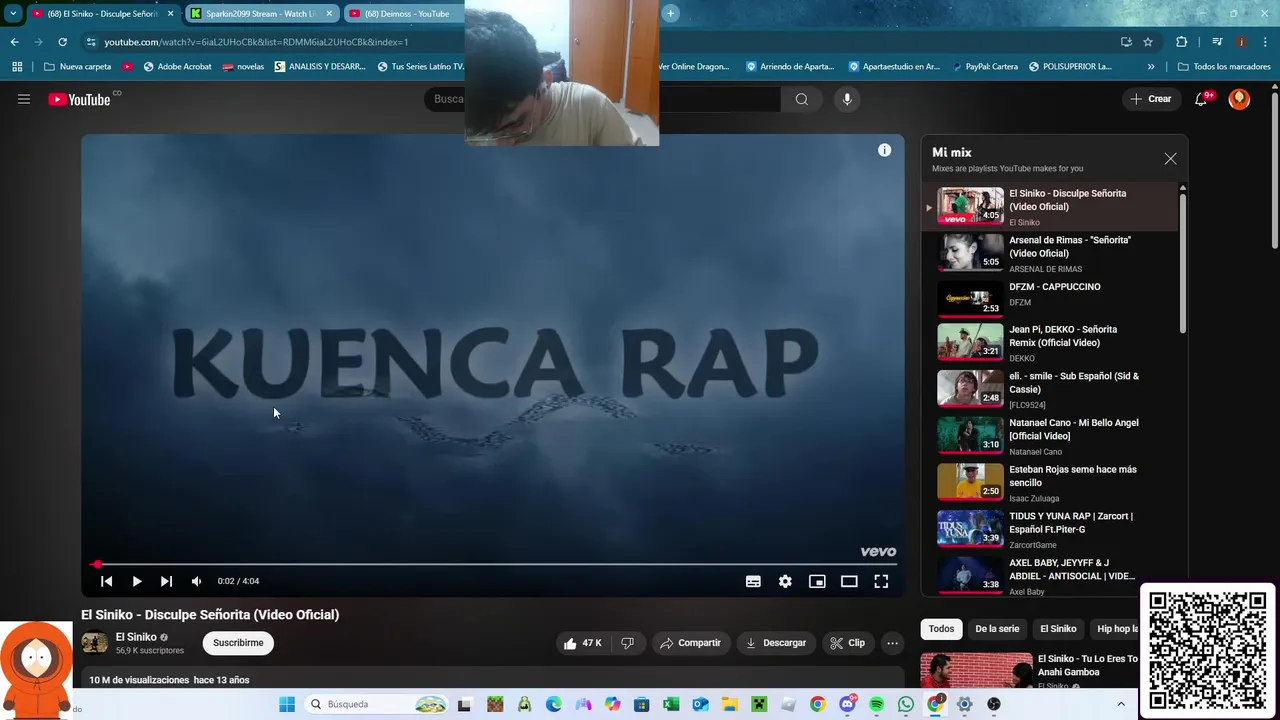Start voice search with microphone icon

click(x=847, y=99)
